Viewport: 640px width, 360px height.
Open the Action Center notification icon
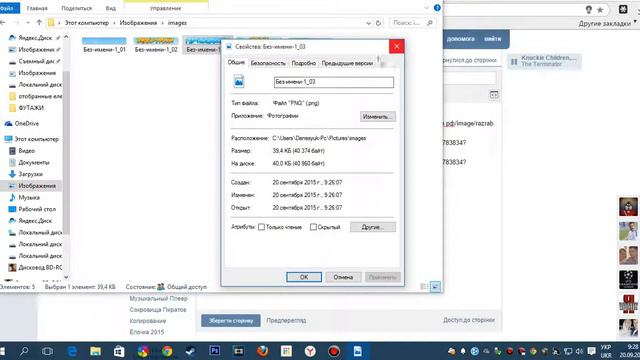591,351
